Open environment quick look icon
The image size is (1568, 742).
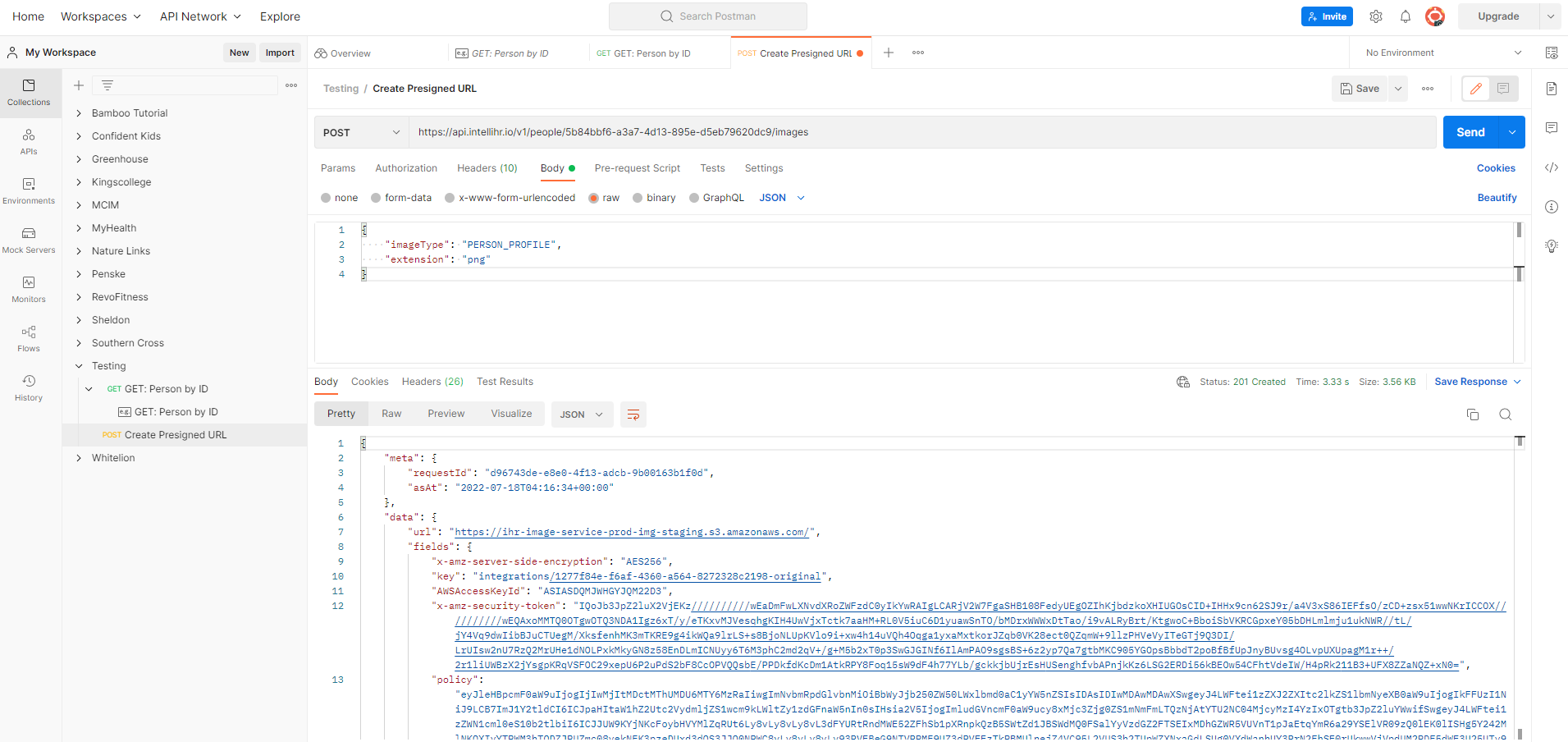tap(1552, 53)
